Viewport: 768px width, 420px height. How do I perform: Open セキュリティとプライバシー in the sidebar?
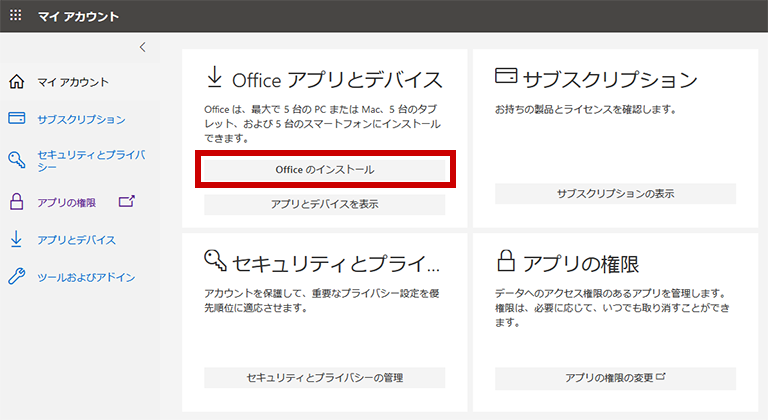(91, 161)
